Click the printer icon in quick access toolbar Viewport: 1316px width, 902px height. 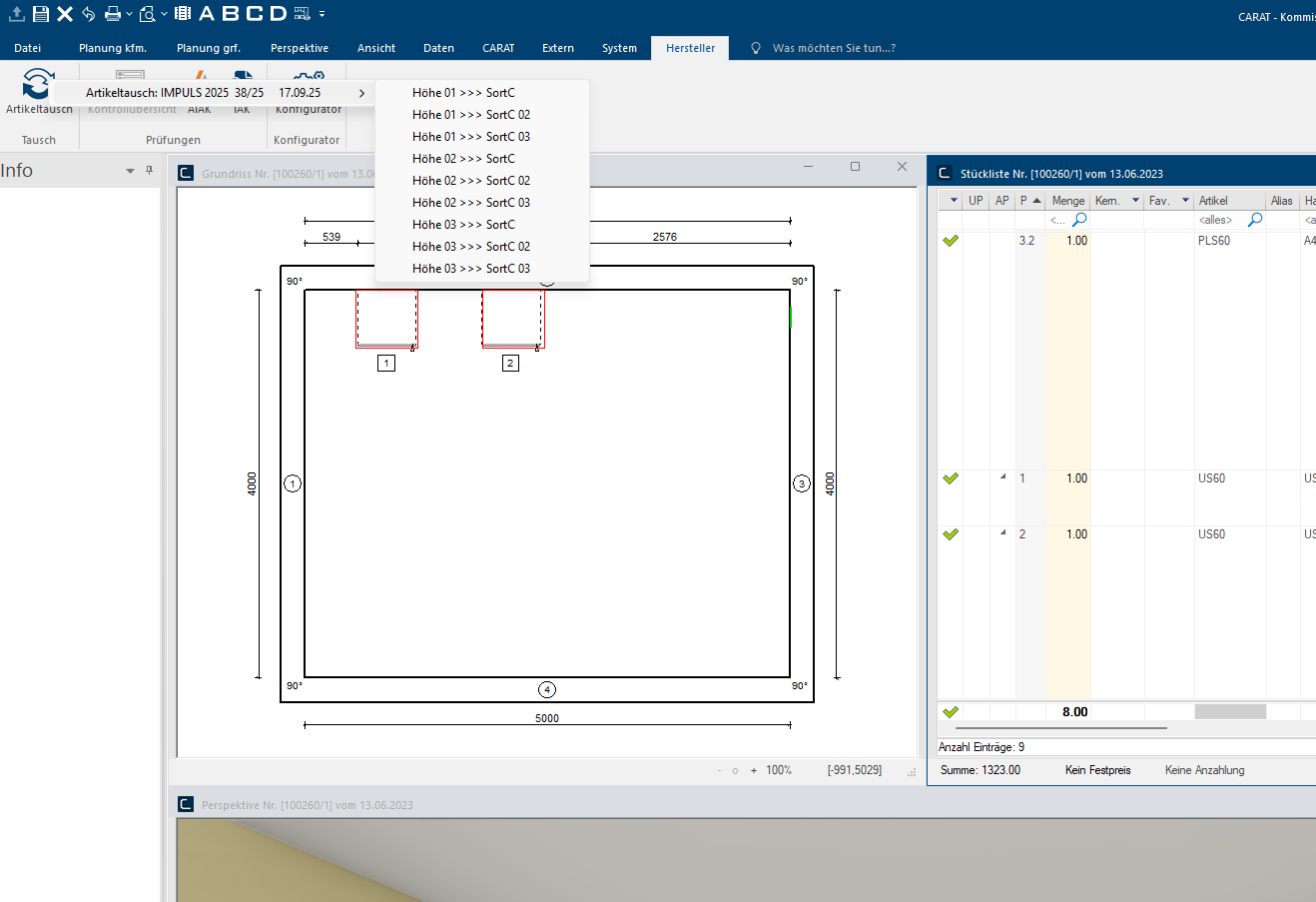pyautogui.click(x=113, y=13)
